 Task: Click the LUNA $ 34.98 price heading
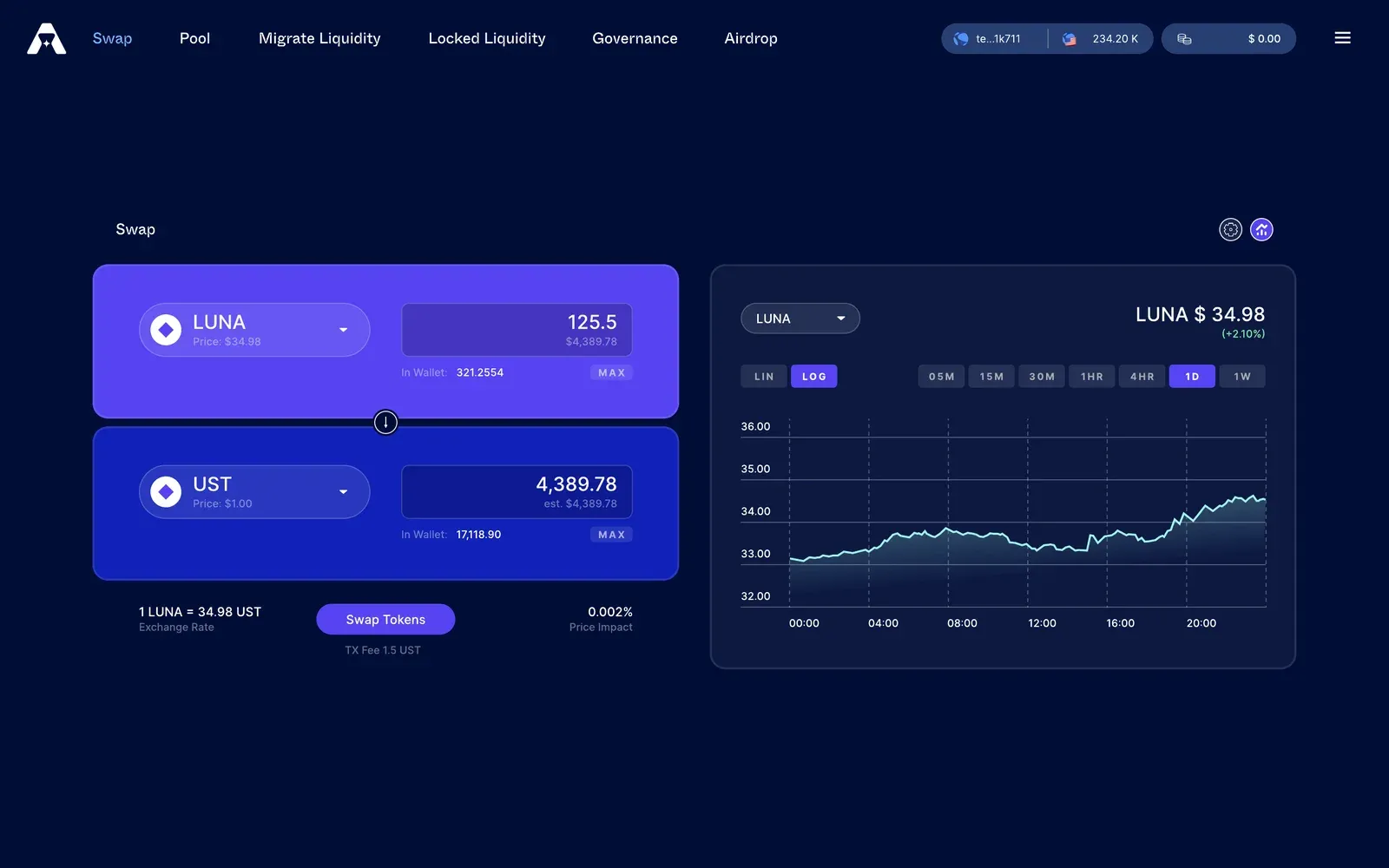(1200, 314)
